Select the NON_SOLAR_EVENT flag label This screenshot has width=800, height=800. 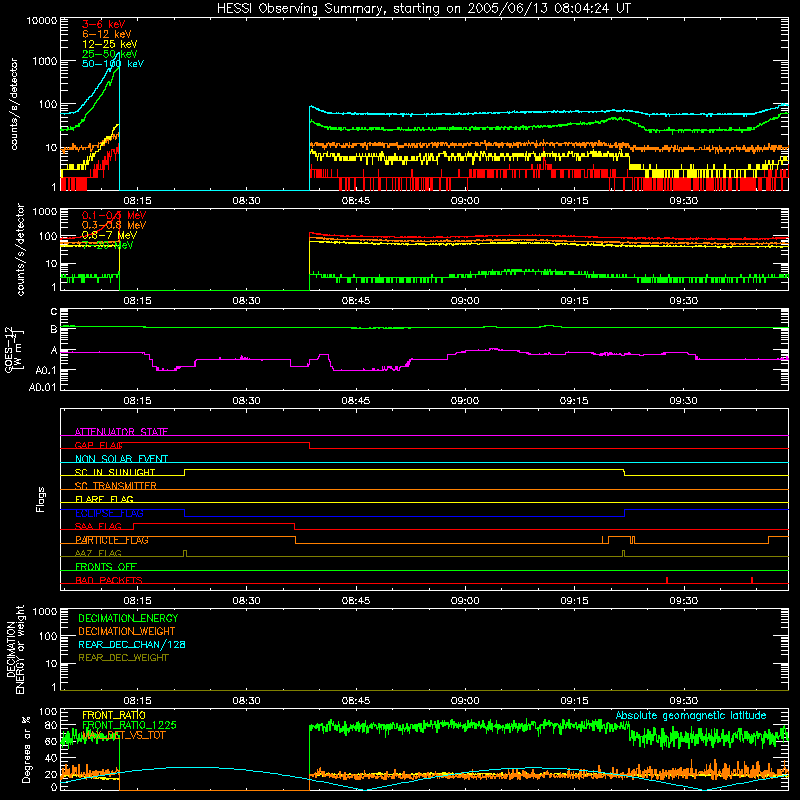click(x=121, y=459)
